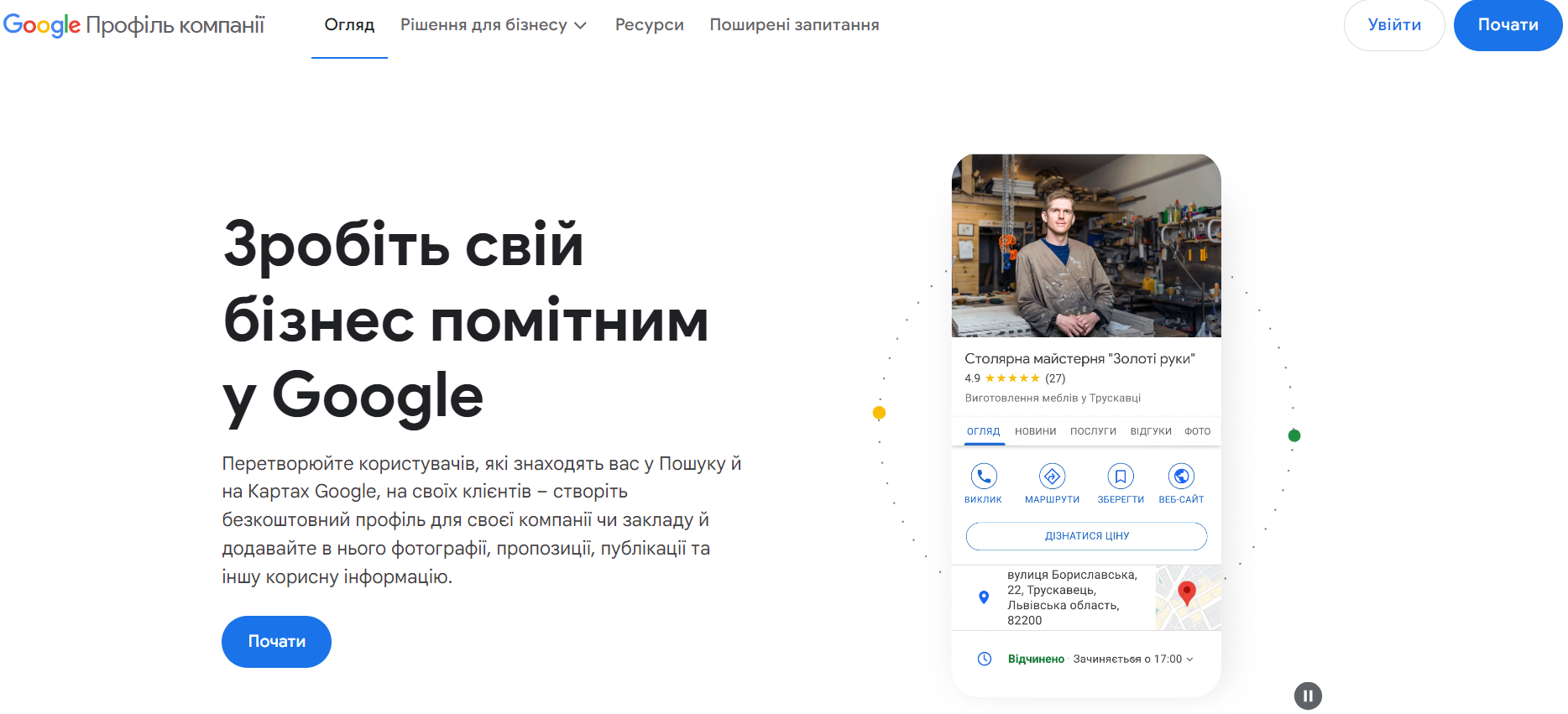Click the Почати button below the description
1568x714 pixels.
[x=276, y=642]
